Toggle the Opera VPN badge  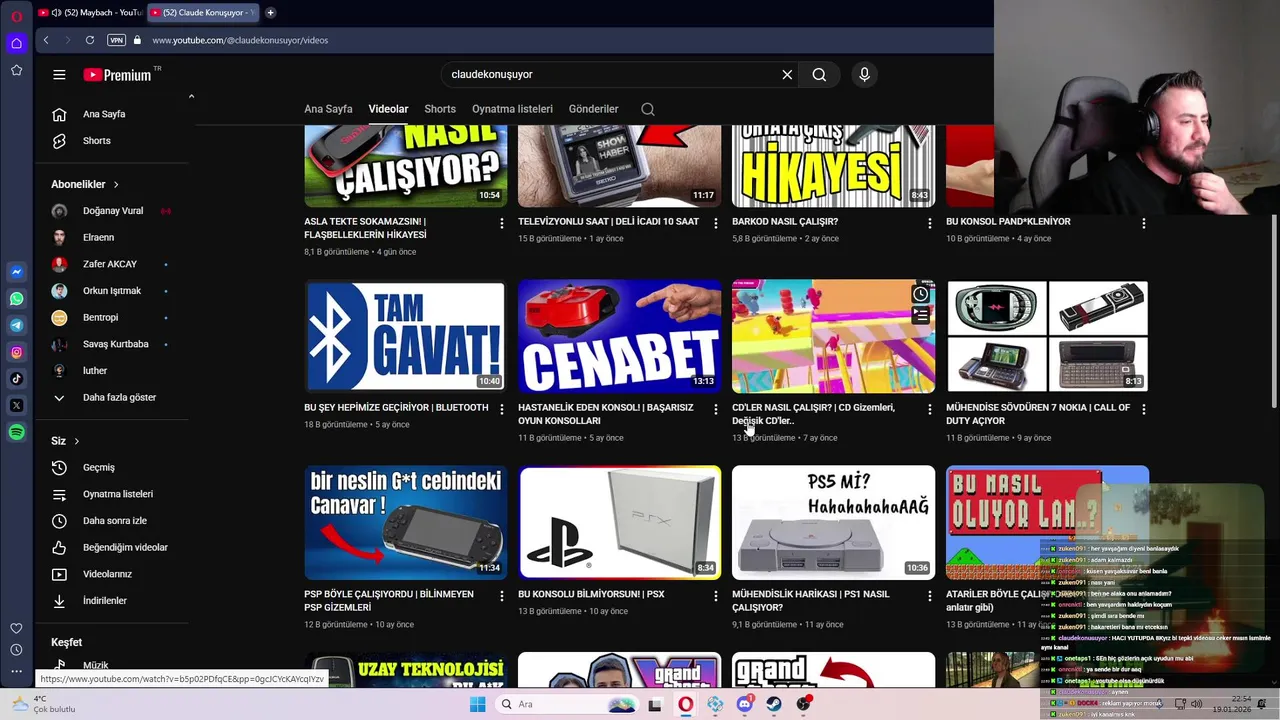pyautogui.click(x=116, y=40)
